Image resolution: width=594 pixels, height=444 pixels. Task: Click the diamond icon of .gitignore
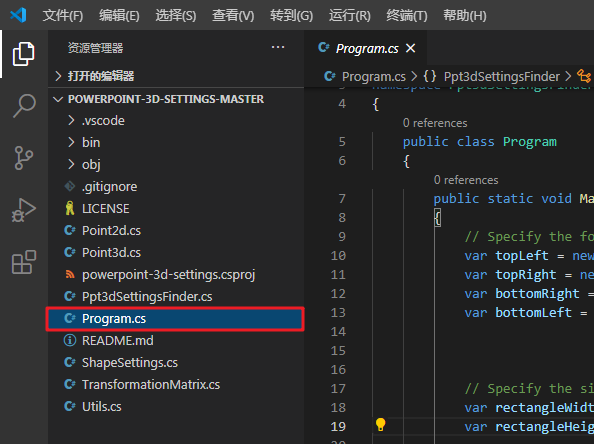70,186
